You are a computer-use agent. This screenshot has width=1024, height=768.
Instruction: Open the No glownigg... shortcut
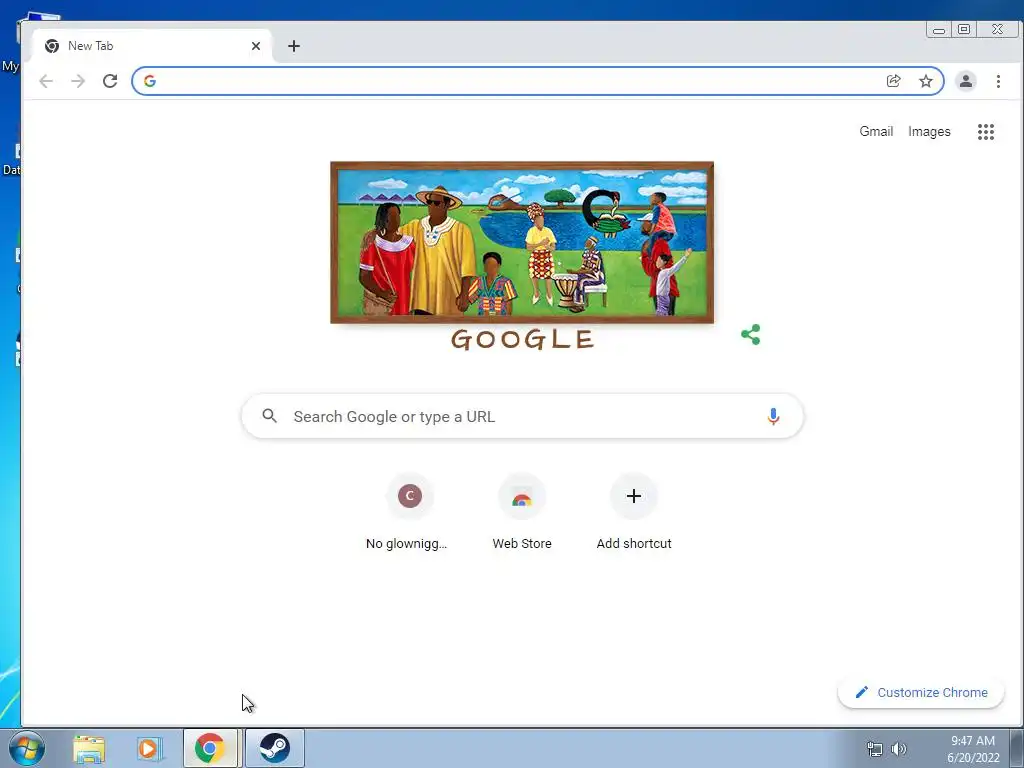pyautogui.click(x=409, y=513)
